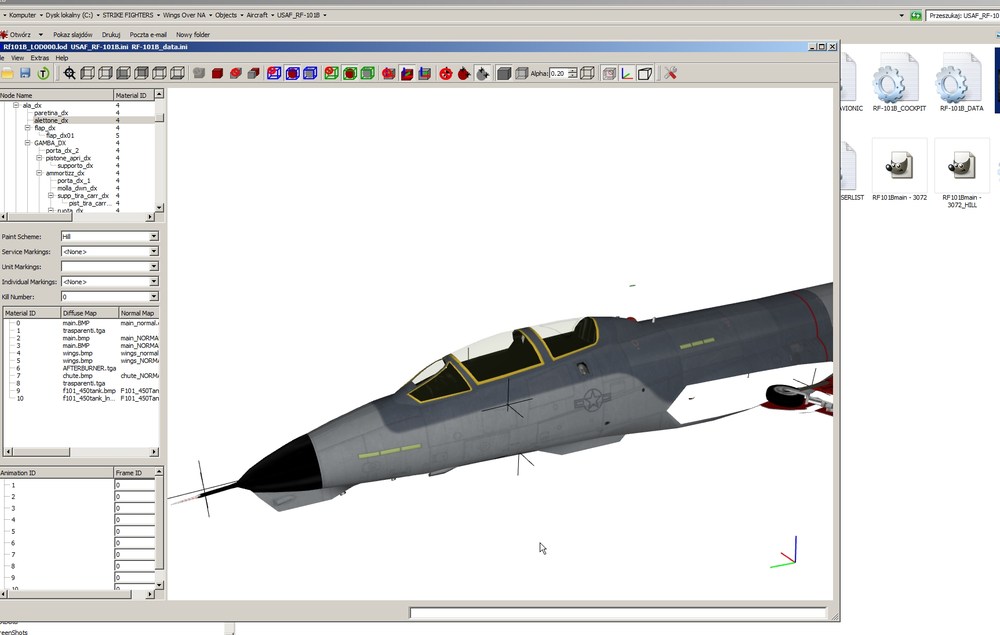This screenshot has width=1000, height=635.
Task: Select the molla_dwn_dx tree node
Action: click(x=77, y=188)
